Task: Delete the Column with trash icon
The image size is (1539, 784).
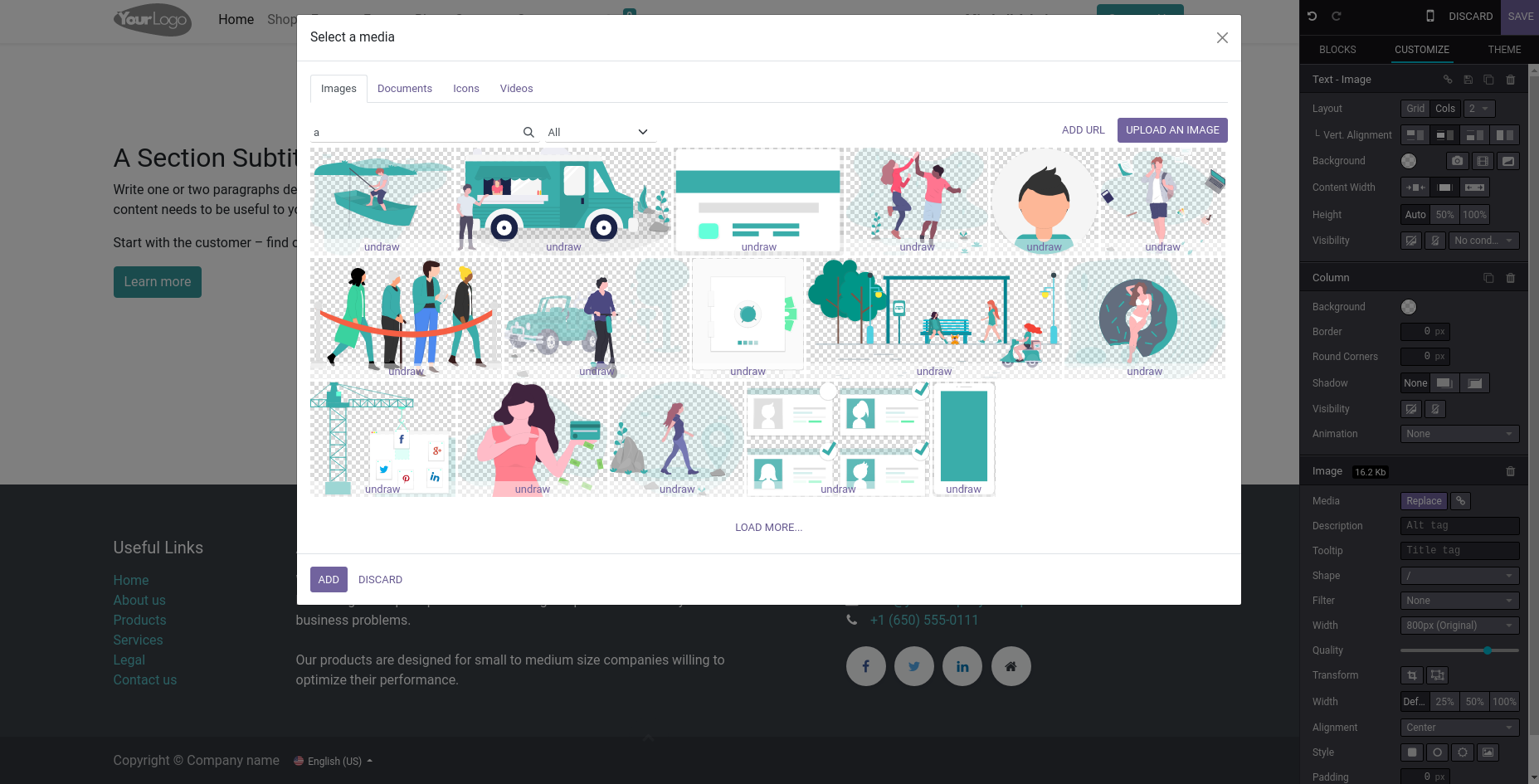Action: pos(1511,278)
